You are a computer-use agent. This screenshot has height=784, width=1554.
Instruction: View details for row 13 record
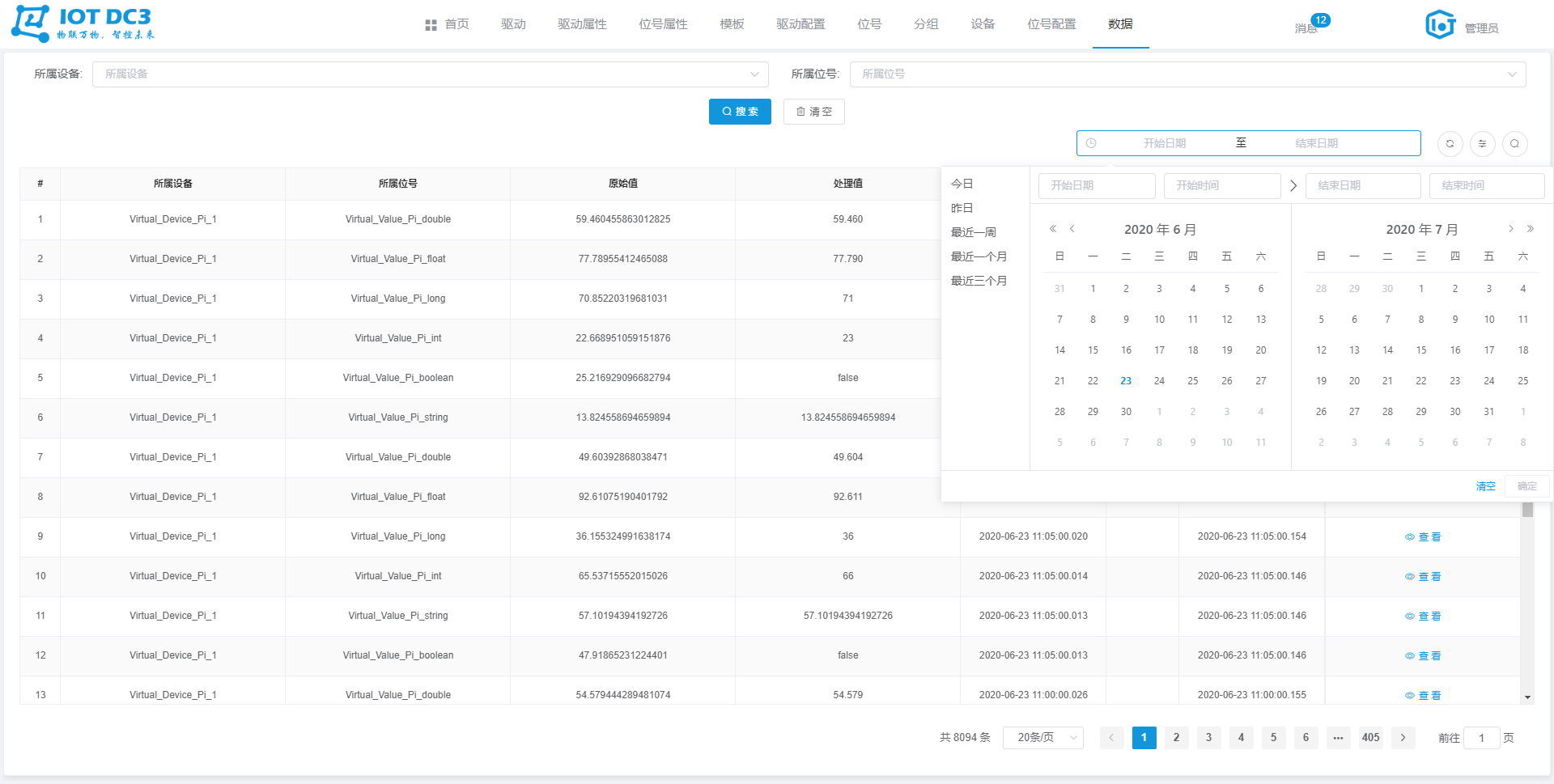(x=1423, y=696)
